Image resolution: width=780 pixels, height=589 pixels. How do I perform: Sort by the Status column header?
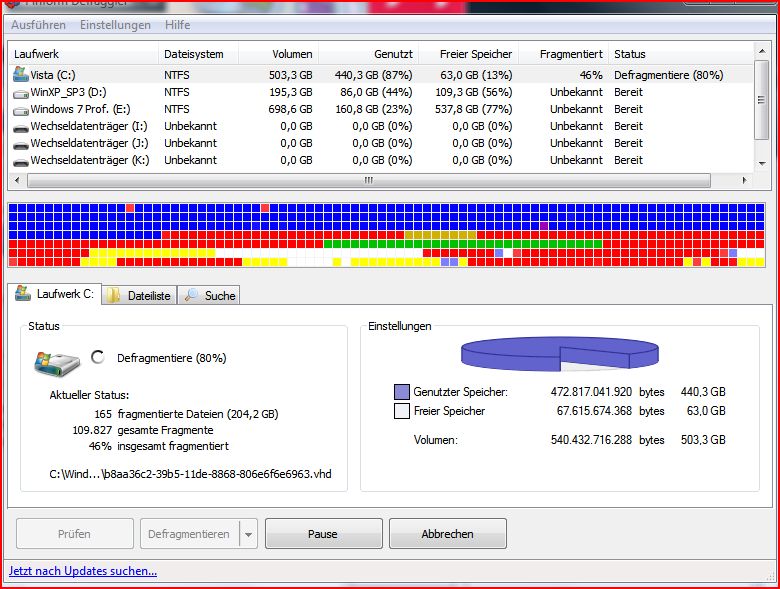tap(682, 54)
